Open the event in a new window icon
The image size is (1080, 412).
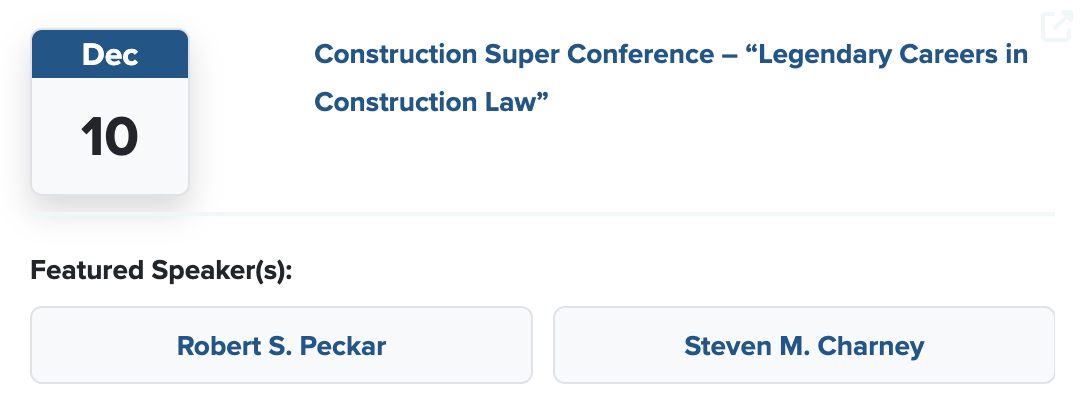pyautogui.click(x=1056, y=26)
